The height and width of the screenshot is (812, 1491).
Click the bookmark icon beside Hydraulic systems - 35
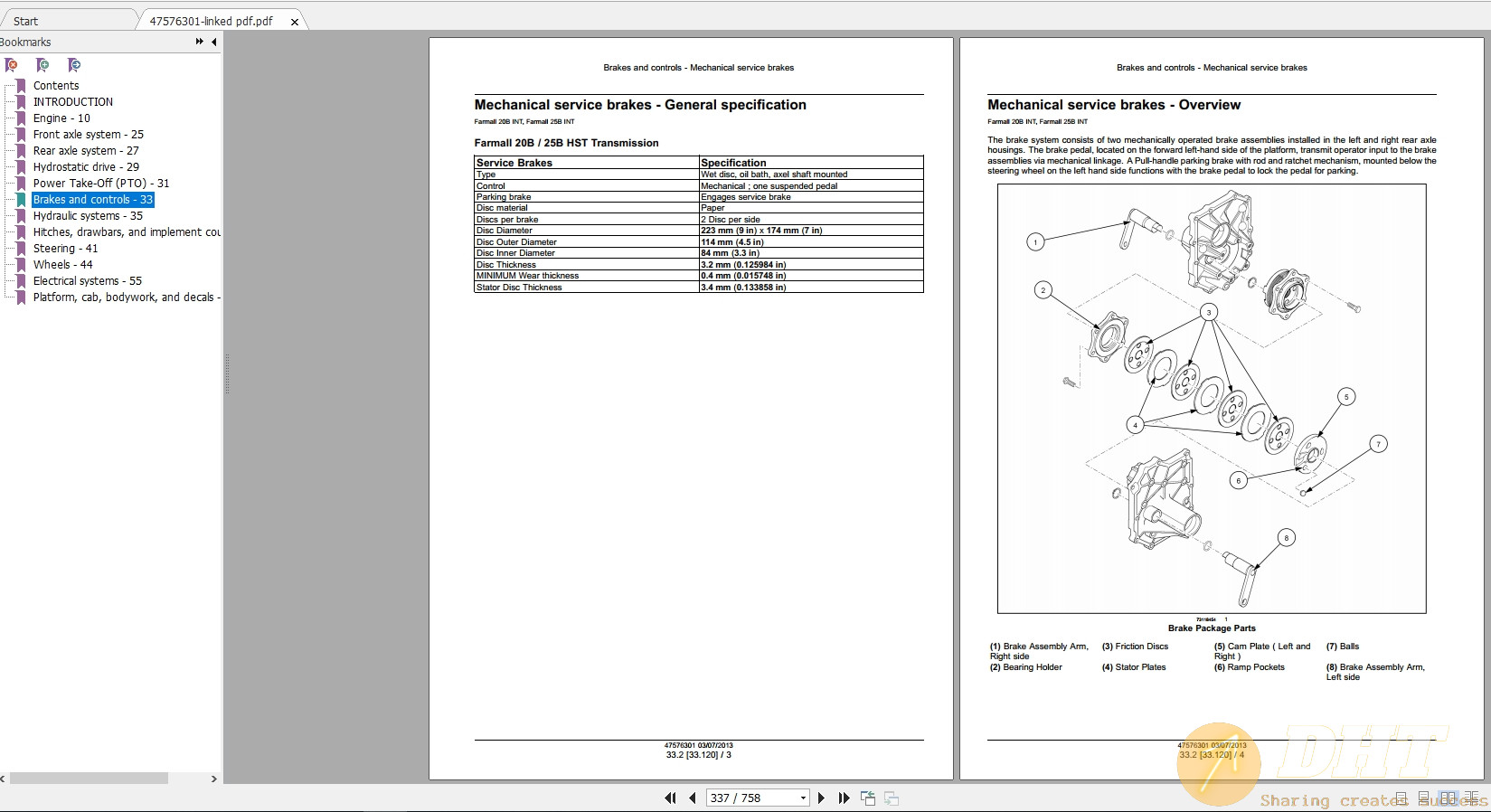coord(22,216)
